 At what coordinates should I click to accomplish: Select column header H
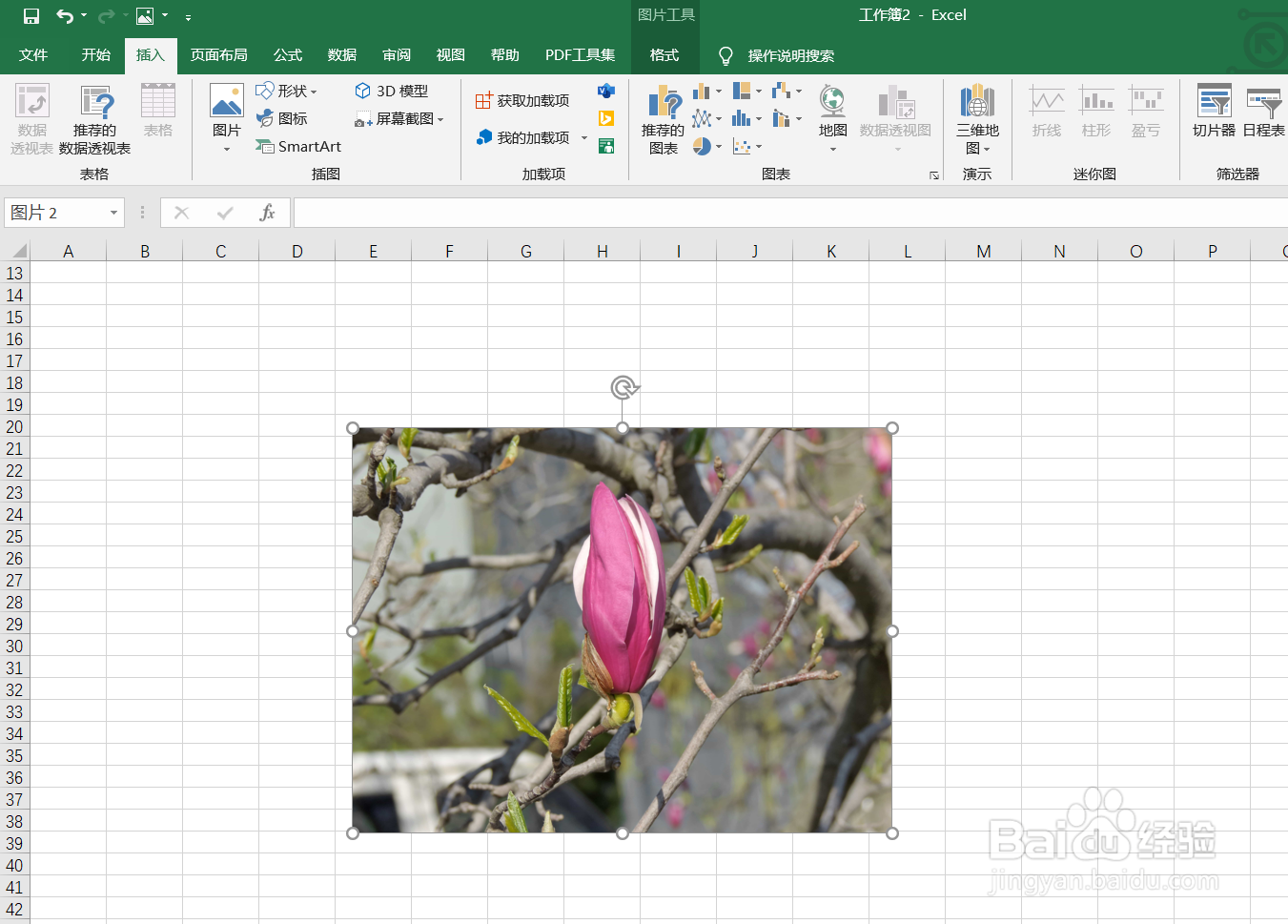coord(603,251)
